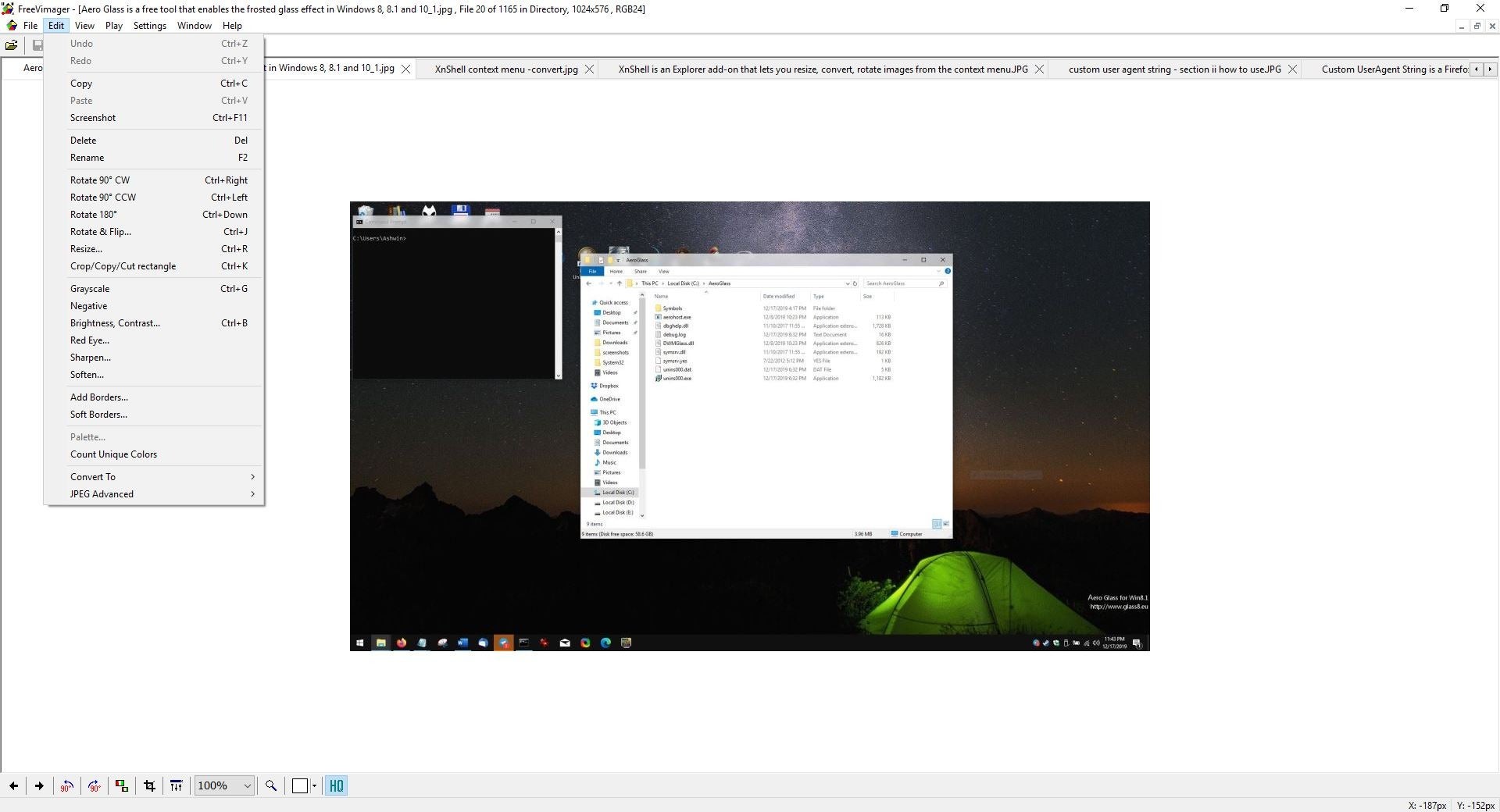Click the magnifier zoom icon
1500x812 pixels.
click(271, 785)
